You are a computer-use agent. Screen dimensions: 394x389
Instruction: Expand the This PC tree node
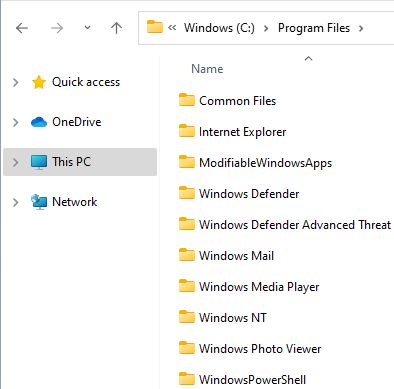(x=15, y=162)
